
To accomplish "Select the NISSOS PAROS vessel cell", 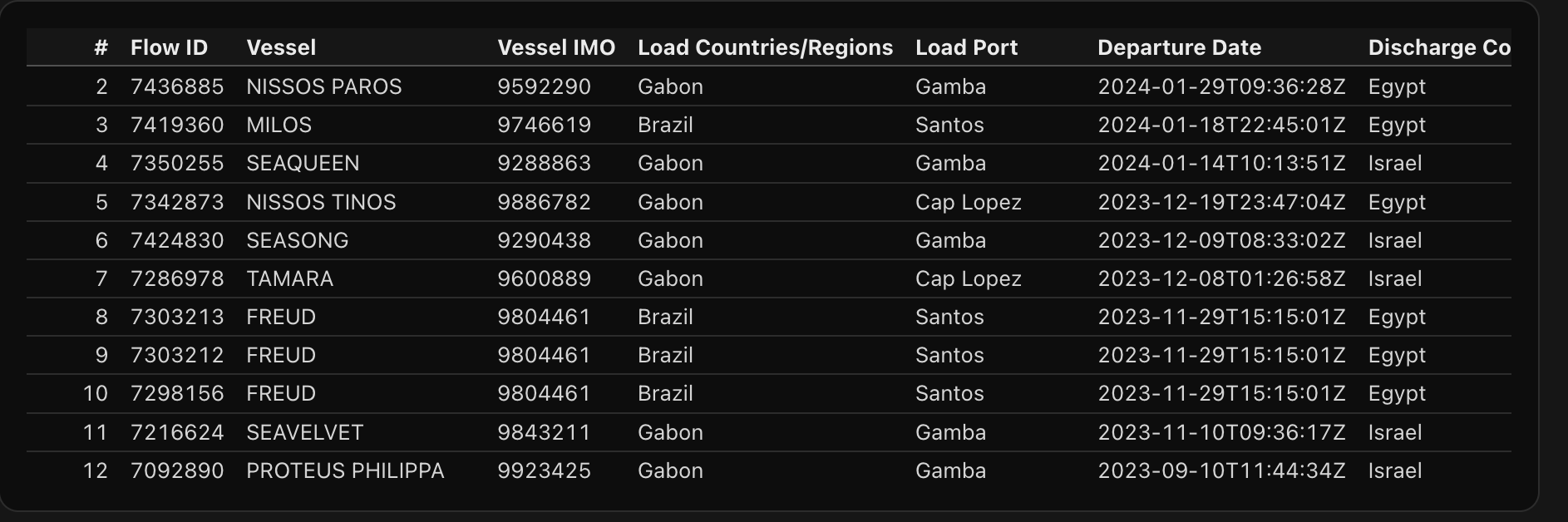I will tap(324, 86).
